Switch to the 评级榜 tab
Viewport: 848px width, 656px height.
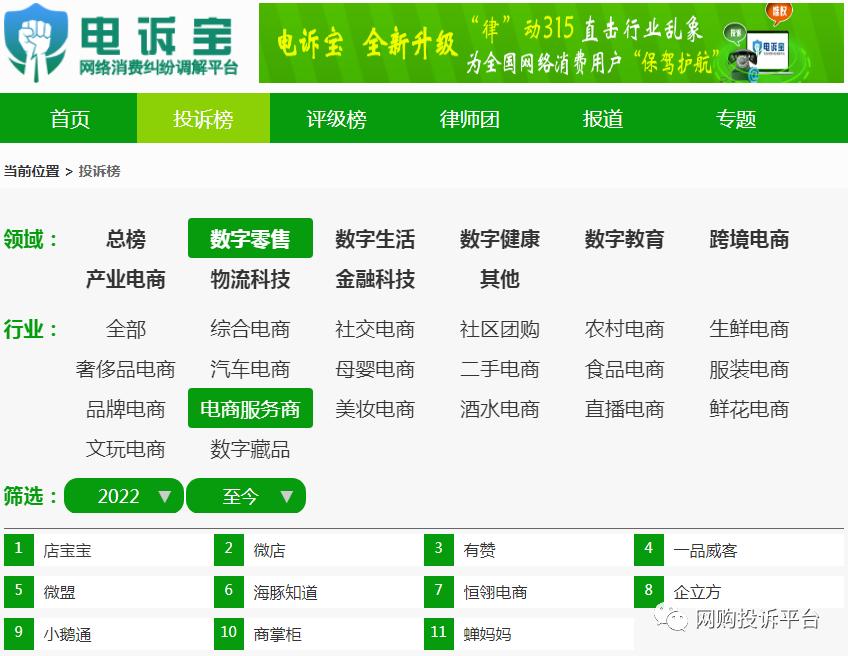(335, 119)
